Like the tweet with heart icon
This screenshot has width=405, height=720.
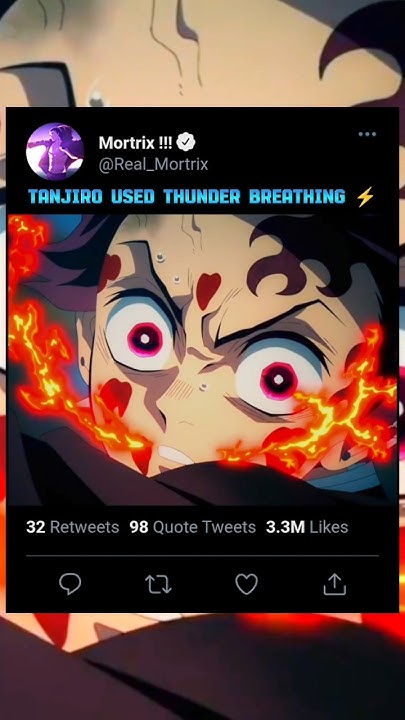click(247, 584)
